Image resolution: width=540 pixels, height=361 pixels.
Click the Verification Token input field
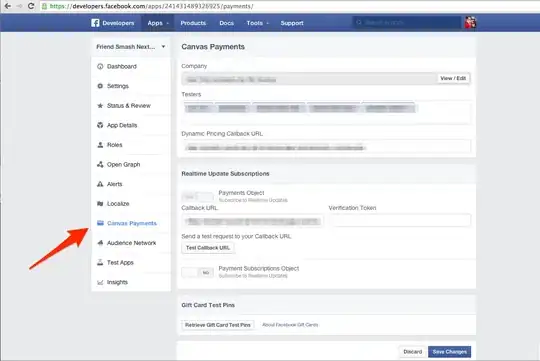click(399, 220)
